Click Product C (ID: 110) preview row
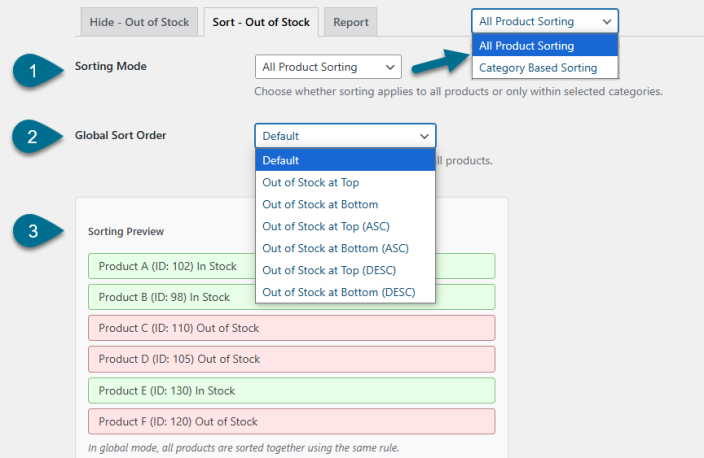The width and height of the screenshot is (704, 458). (x=292, y=328)
